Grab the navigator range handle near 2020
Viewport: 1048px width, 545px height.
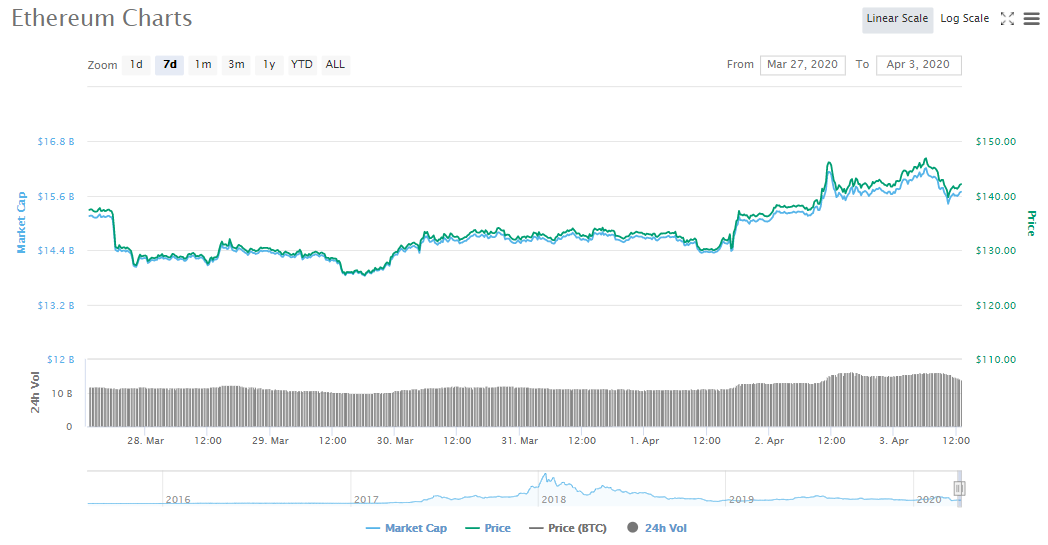point(959,489)
